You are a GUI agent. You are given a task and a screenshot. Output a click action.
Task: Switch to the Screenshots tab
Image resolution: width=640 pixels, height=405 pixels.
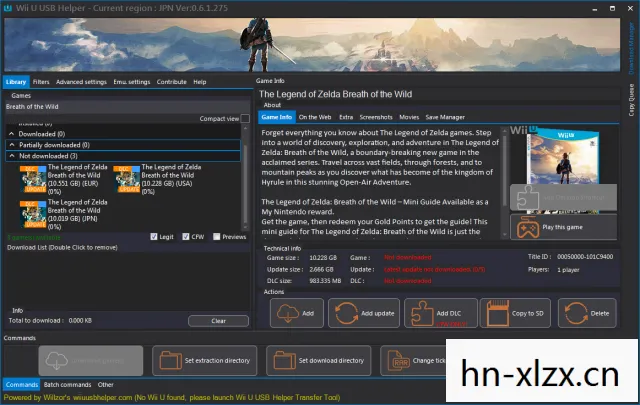tap(376, 117)
